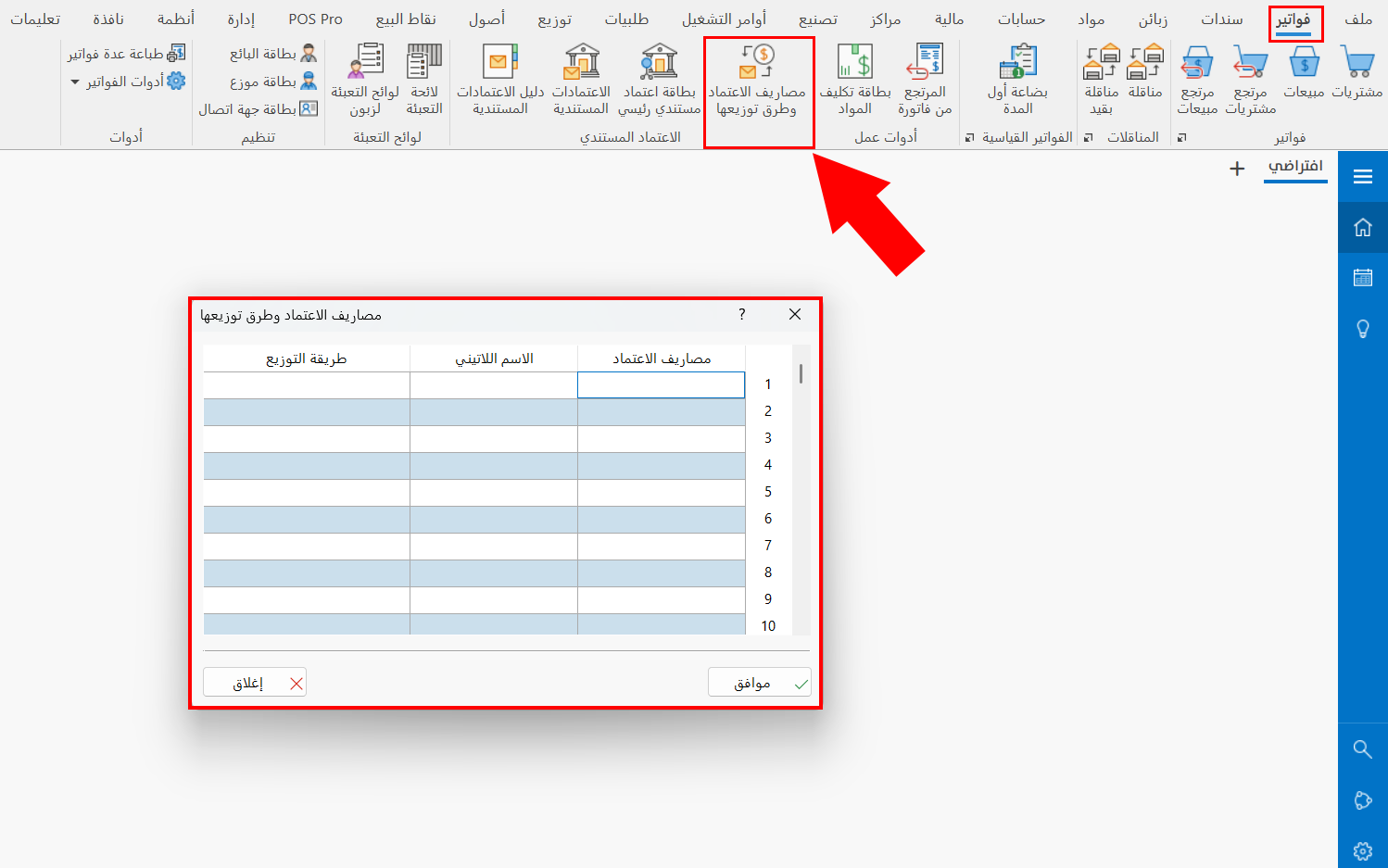Click the مناقلة بقيد transfer icon
The width and height of the screenshot is (1388, 868).
[x=1102, y=81]
